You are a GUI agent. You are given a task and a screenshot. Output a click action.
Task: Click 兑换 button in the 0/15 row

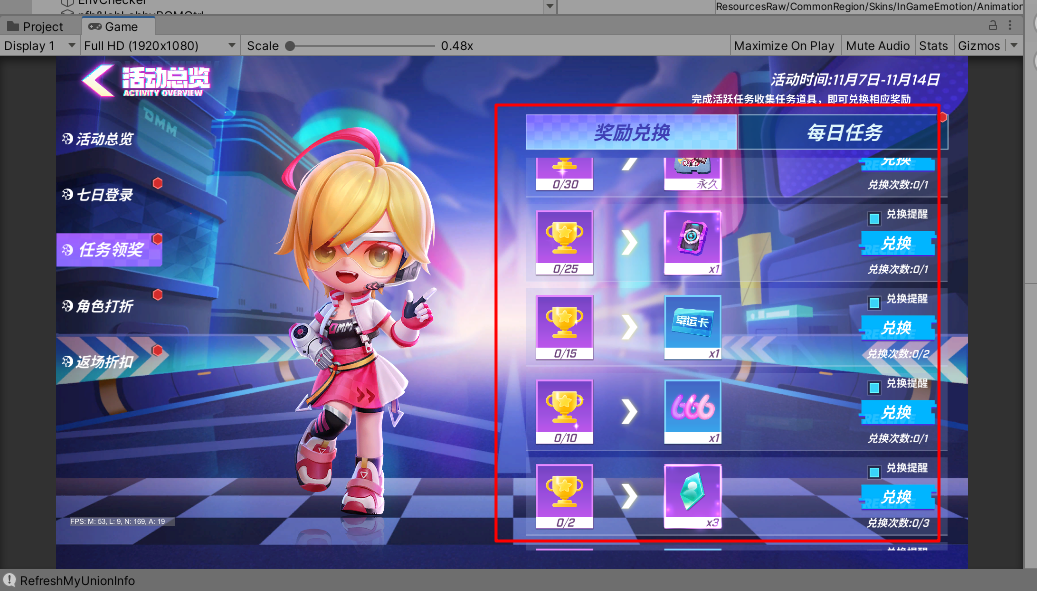pyautogui.click(x=897, y=327)
